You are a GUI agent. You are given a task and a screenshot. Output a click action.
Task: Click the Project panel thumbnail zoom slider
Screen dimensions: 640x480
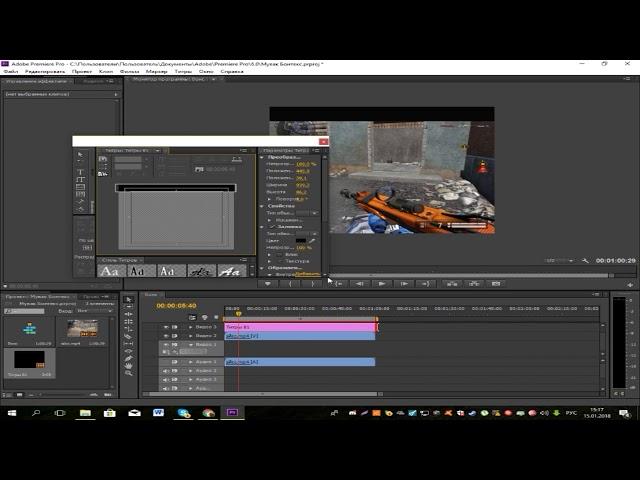(61, 395)
